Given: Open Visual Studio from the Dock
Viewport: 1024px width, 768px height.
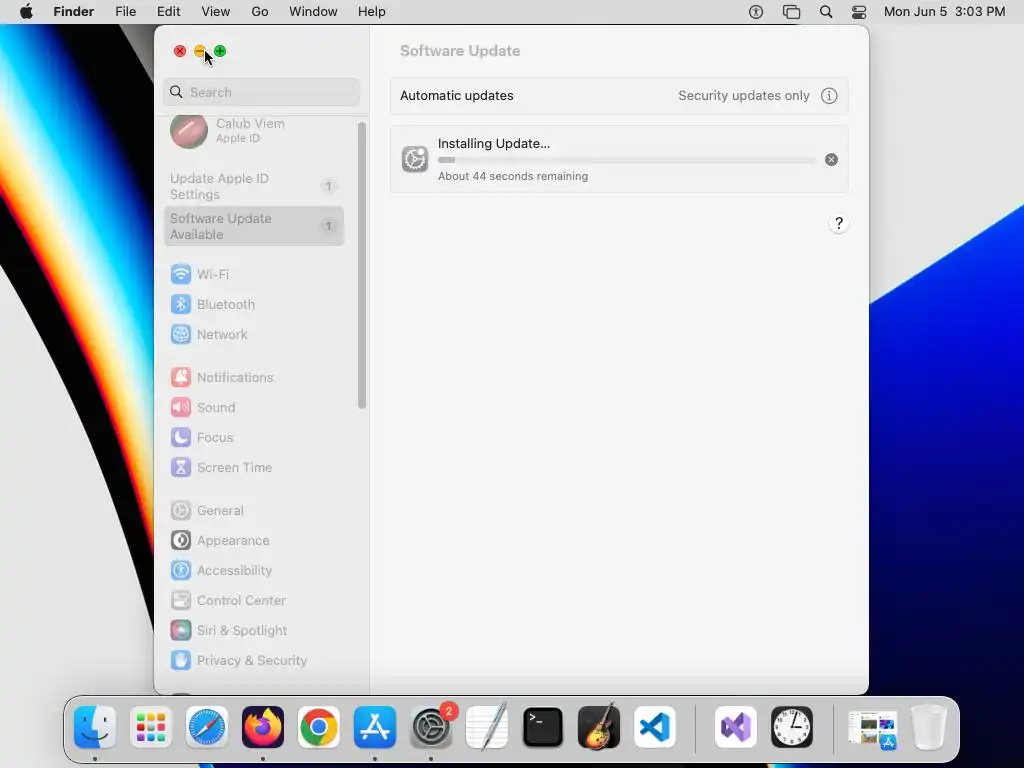Looking at the screenshot, I should [736, 727].
